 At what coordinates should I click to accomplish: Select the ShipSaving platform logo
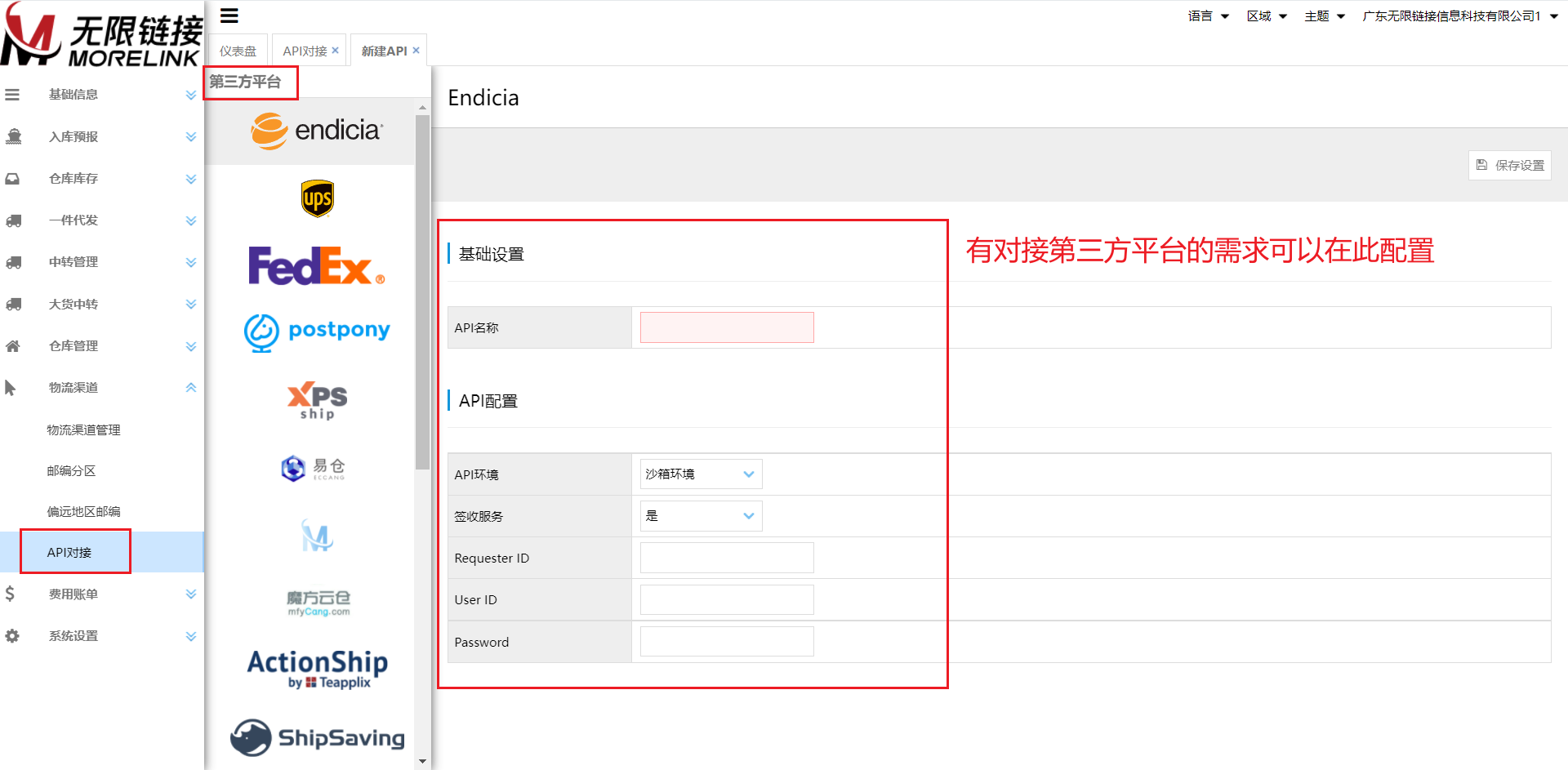[317, 737]
